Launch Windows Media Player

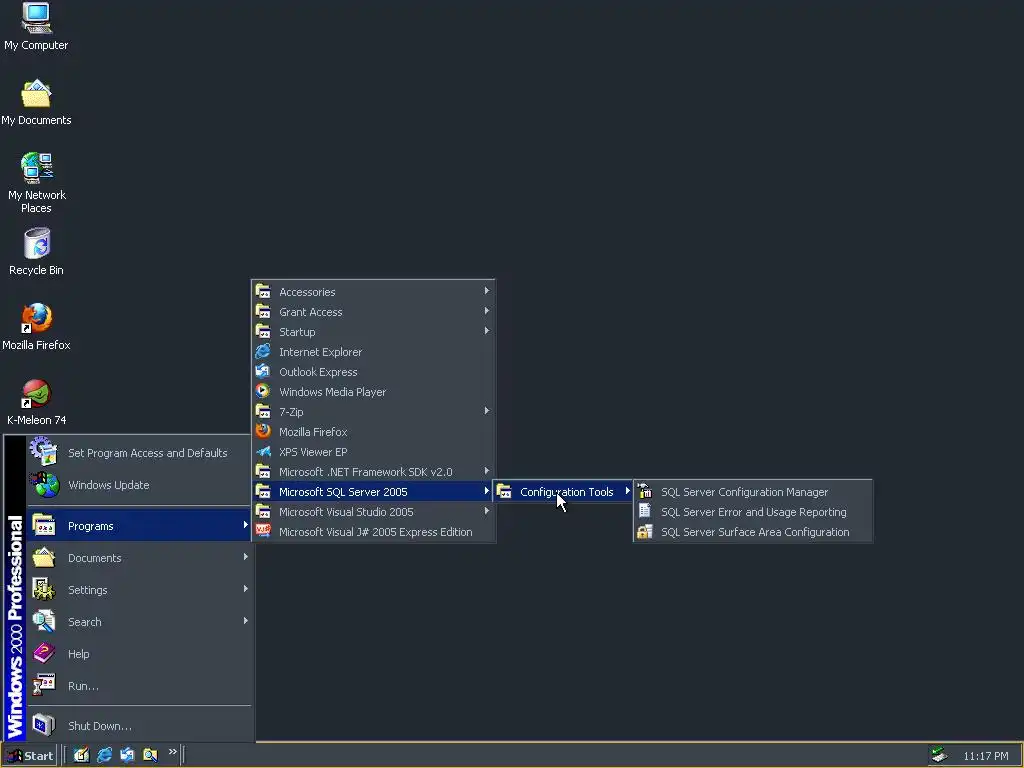(x=373, y=392)
